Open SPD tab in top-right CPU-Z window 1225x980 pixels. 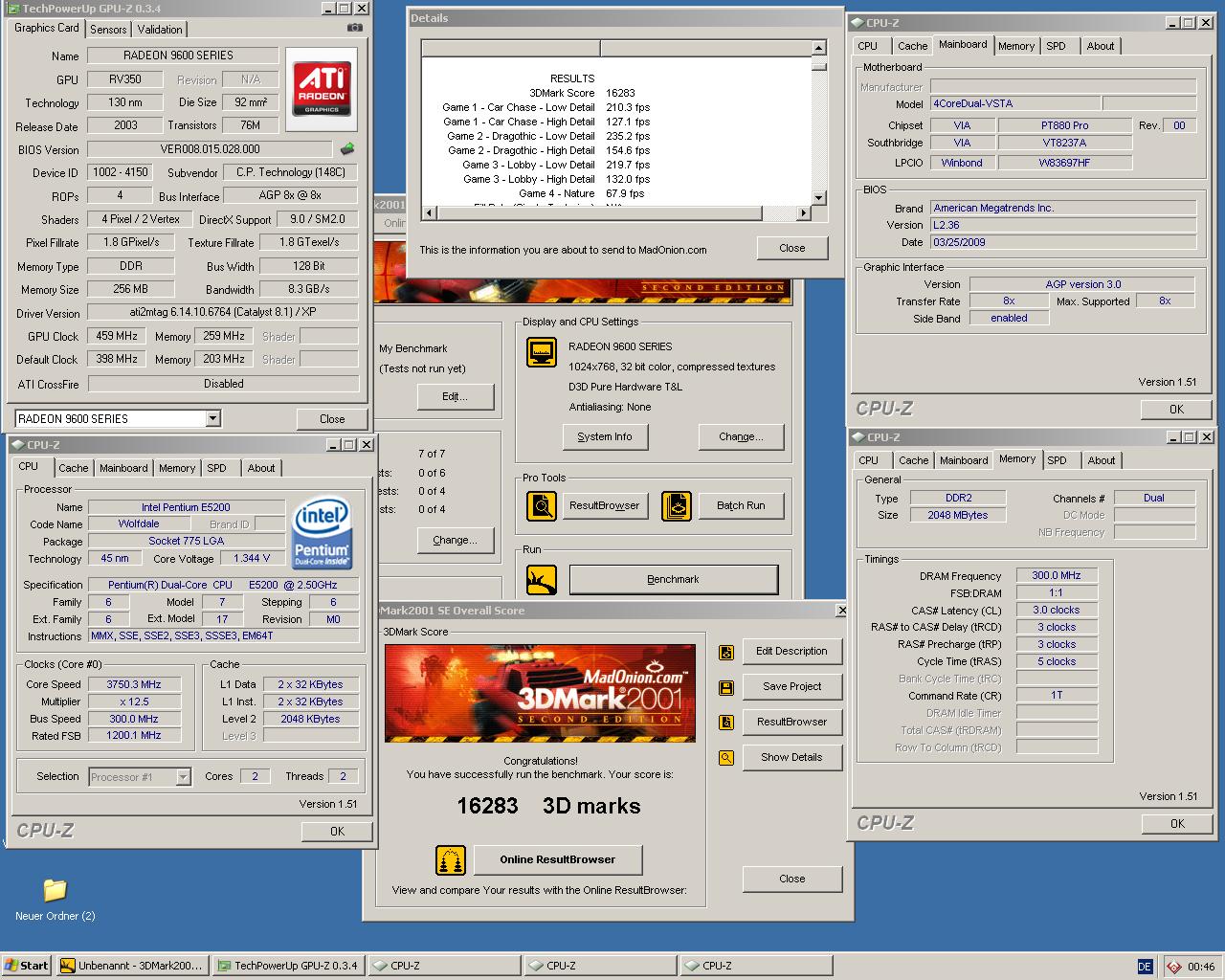(1057, 46)
